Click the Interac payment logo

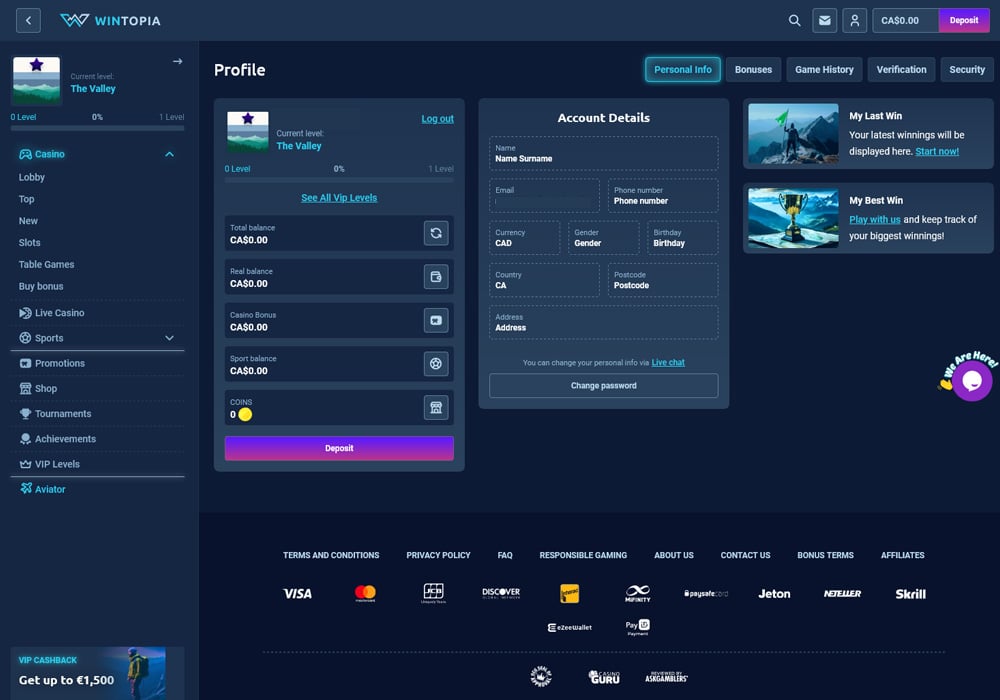[570, 594]
